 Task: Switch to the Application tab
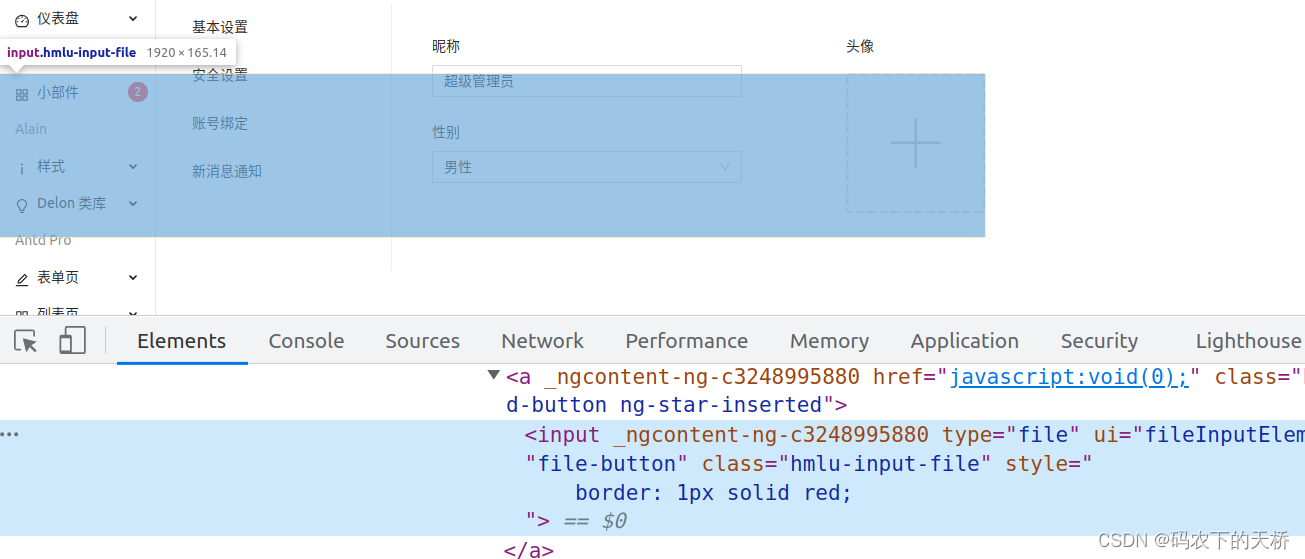pos(965,341)
